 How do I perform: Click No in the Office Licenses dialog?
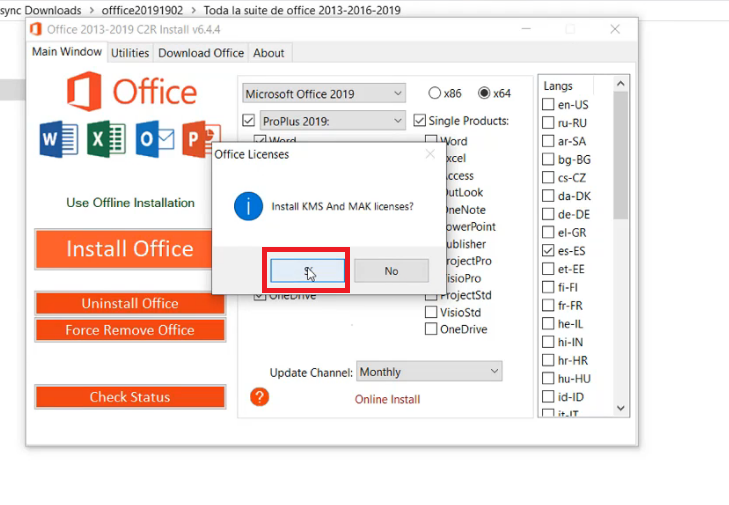tap(391, 271)
